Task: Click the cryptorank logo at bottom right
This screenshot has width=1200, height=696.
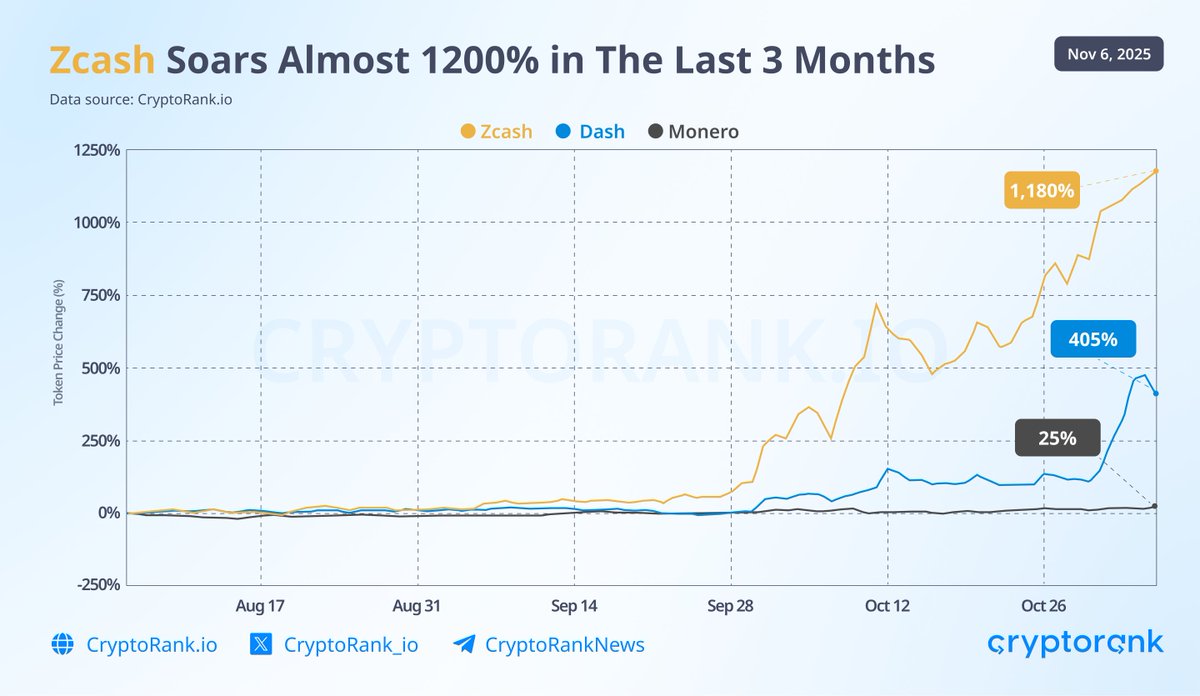Action: [1075, 642]
